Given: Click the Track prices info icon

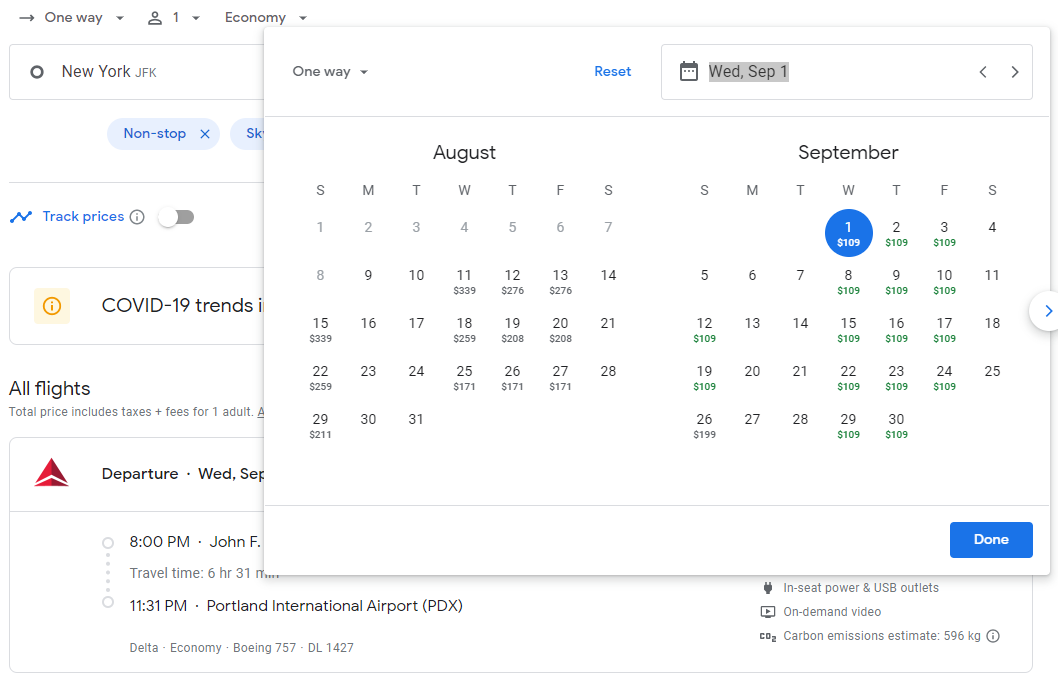Looking at the screenshot, I should [x=137, y=217].
